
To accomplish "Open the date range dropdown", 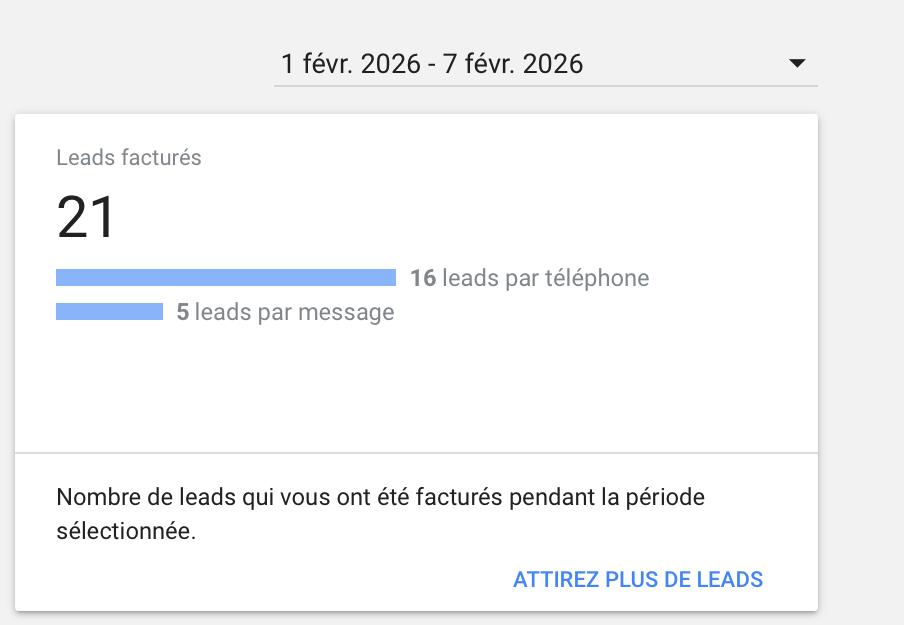I will click(545, 64).
